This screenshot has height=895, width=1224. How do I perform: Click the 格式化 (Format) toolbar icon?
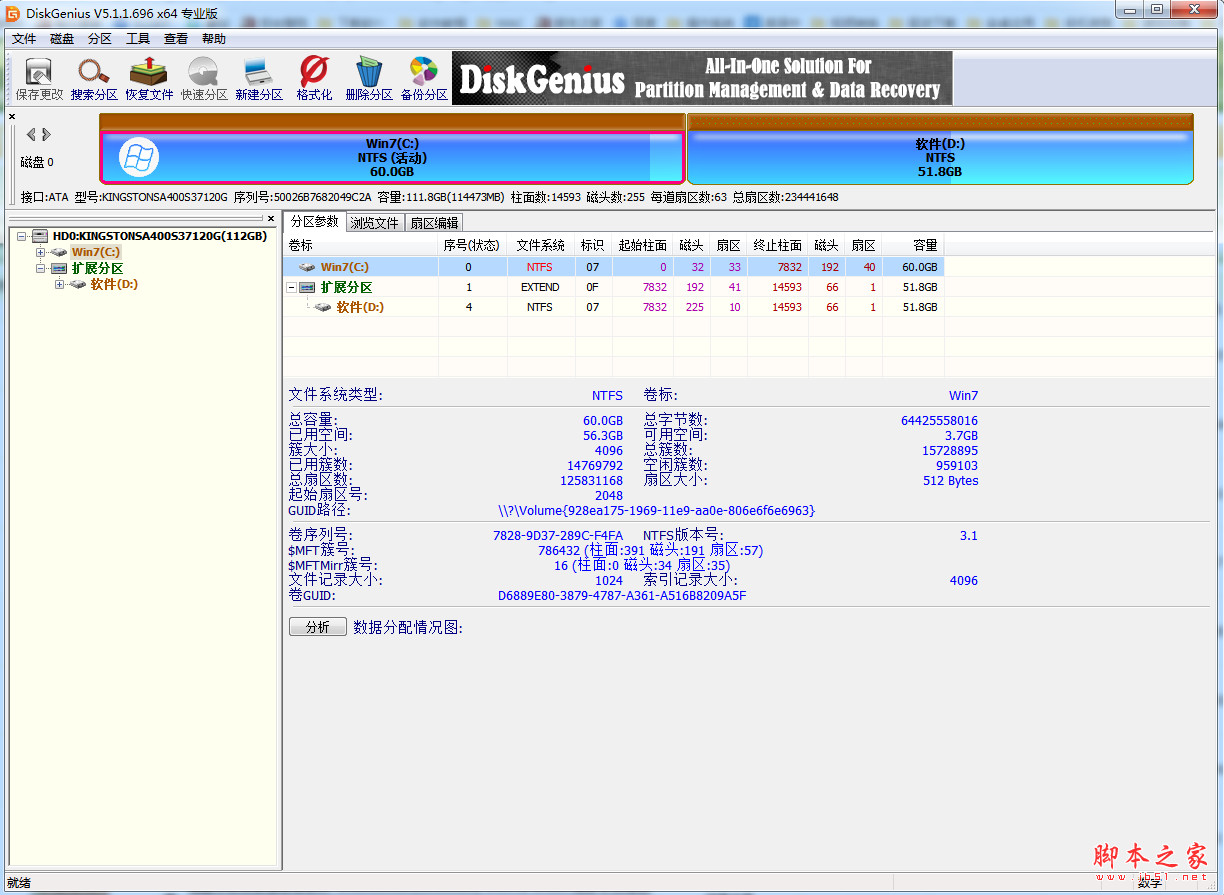point(314,78)
